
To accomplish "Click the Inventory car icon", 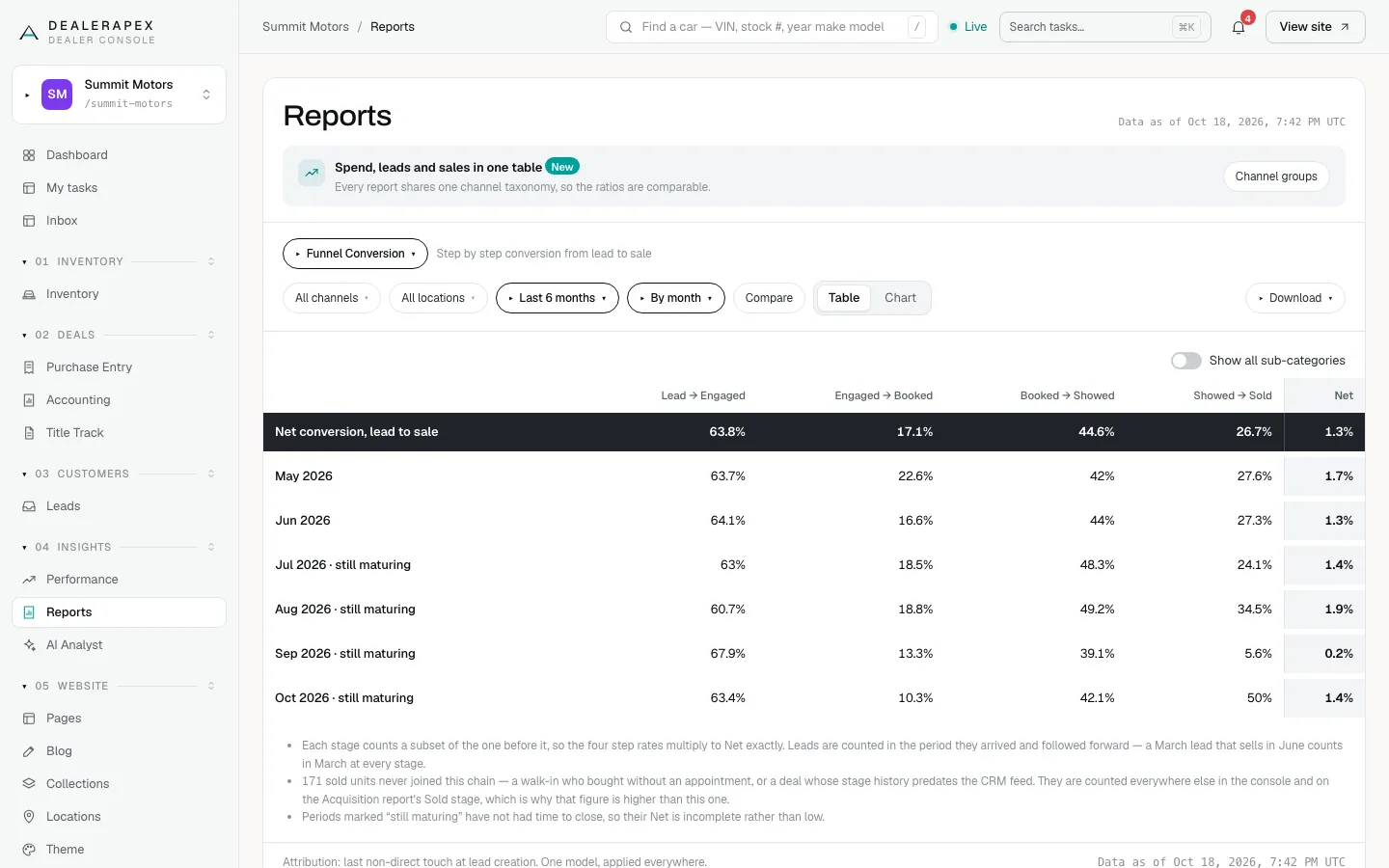I will click(x=29, y=294).
